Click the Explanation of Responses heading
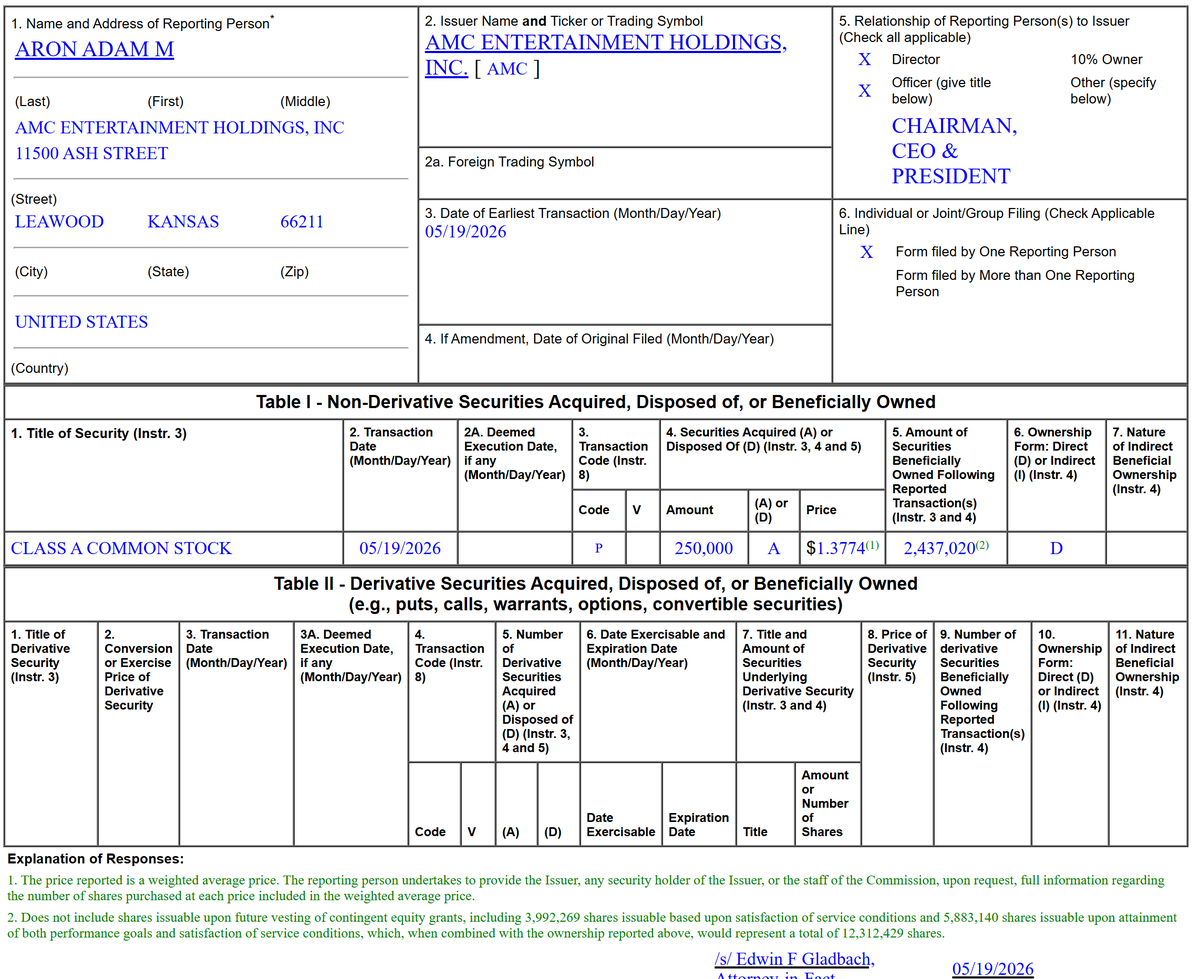The width and height of the screenshot is (1200, 979). coord(96,859)
